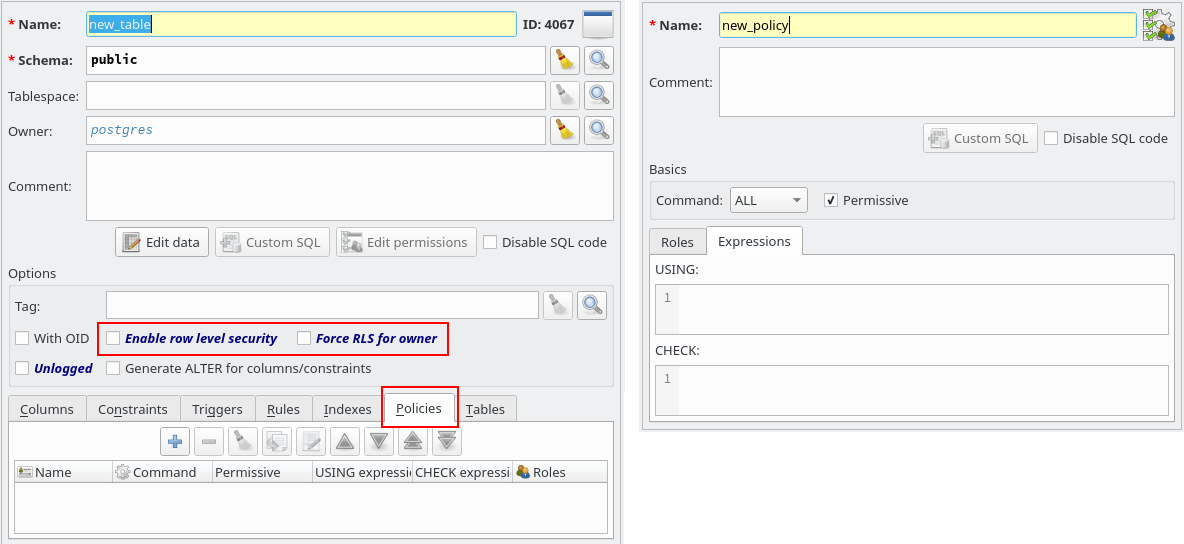Open the Schema object selector magnifier
Screen dimensions: 1184x544
click(x=599, y=60)
